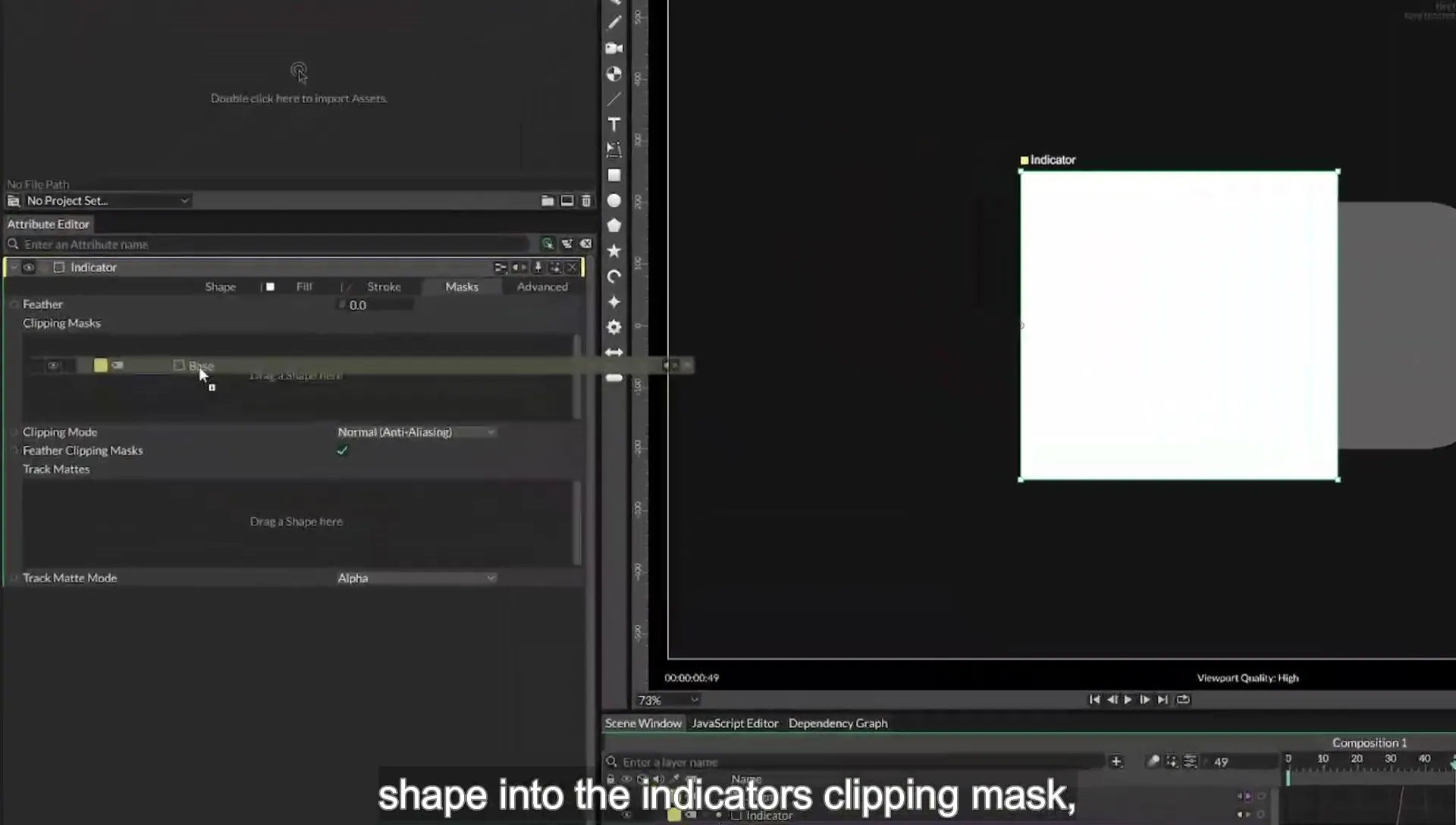Switch to the Fill tab
Image resolution: width=1456 pixels, height=825 pixels.
pos(304,287)
